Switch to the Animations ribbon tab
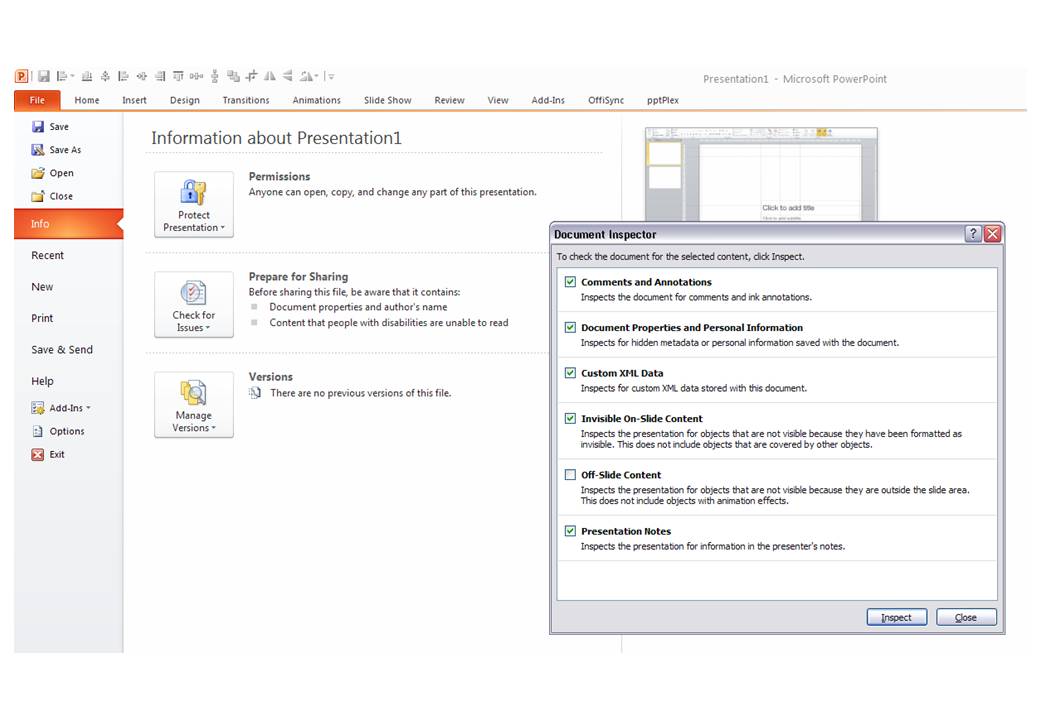 pos(316,100)
